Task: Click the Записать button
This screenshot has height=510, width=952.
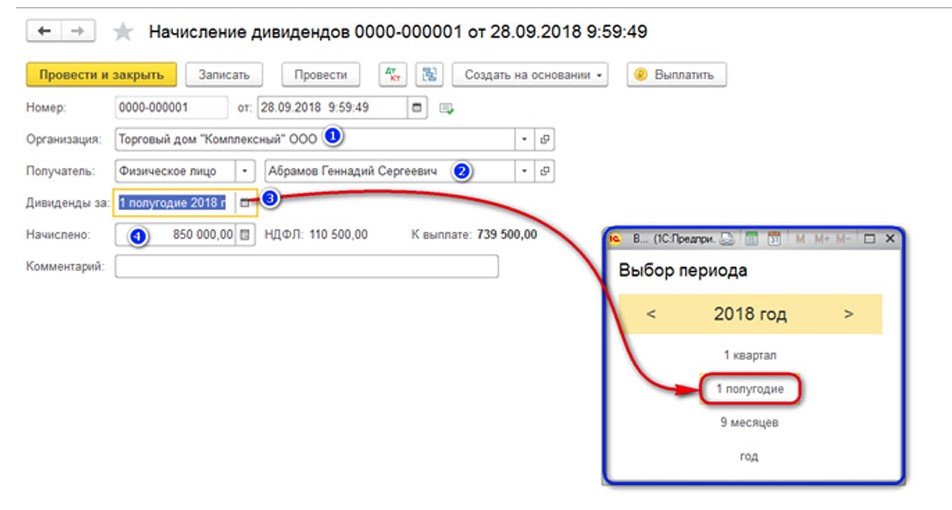Action: click(x=230, y=75)
